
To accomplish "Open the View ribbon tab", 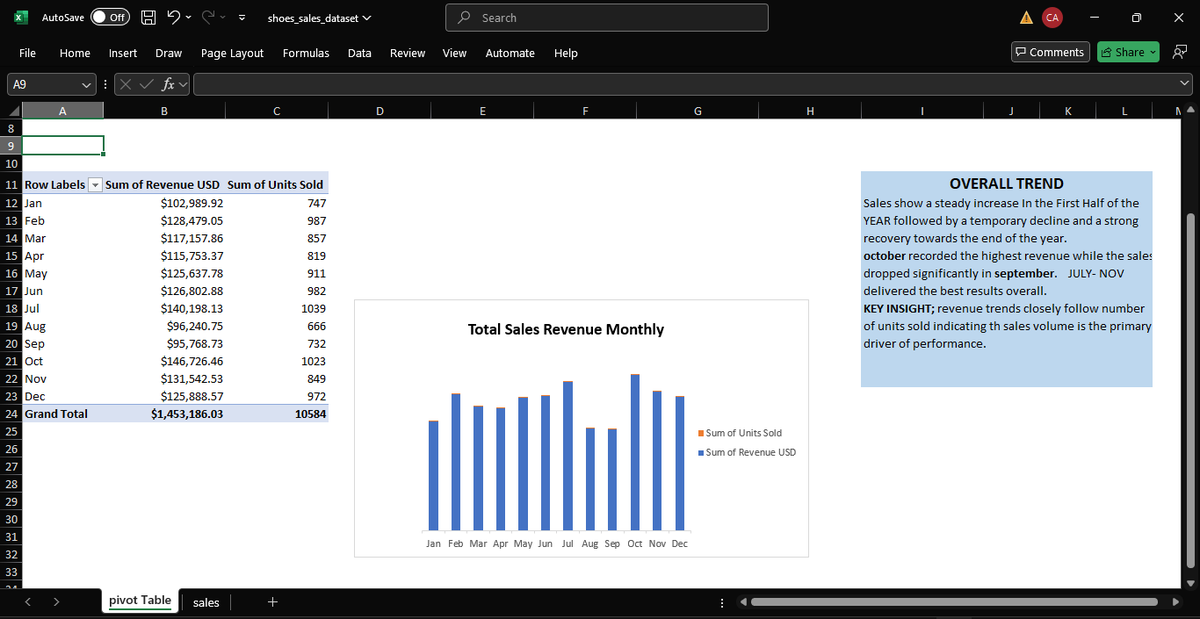I will [x=454, y=53].
